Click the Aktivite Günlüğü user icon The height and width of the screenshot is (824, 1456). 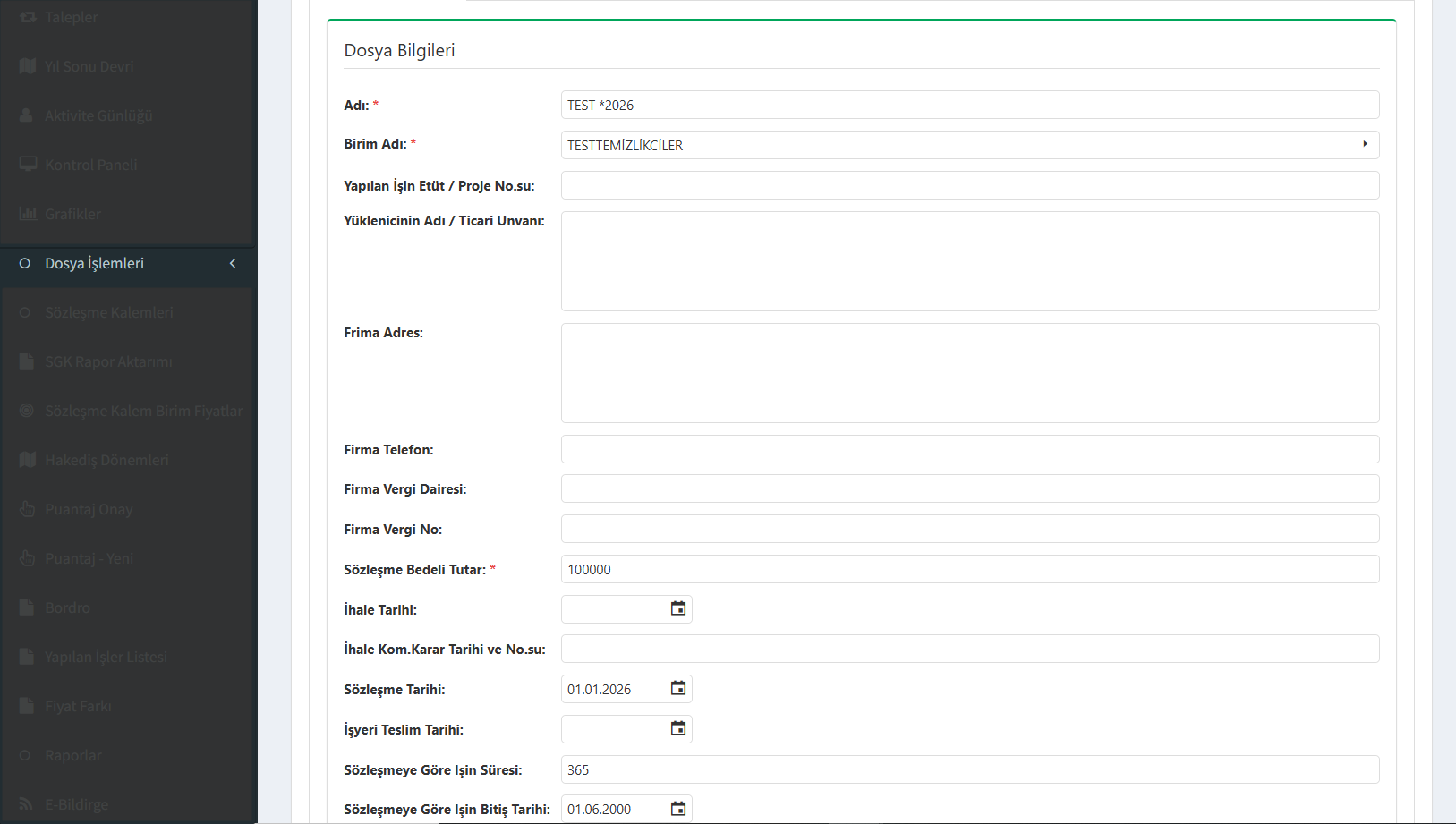click(27, 115)
